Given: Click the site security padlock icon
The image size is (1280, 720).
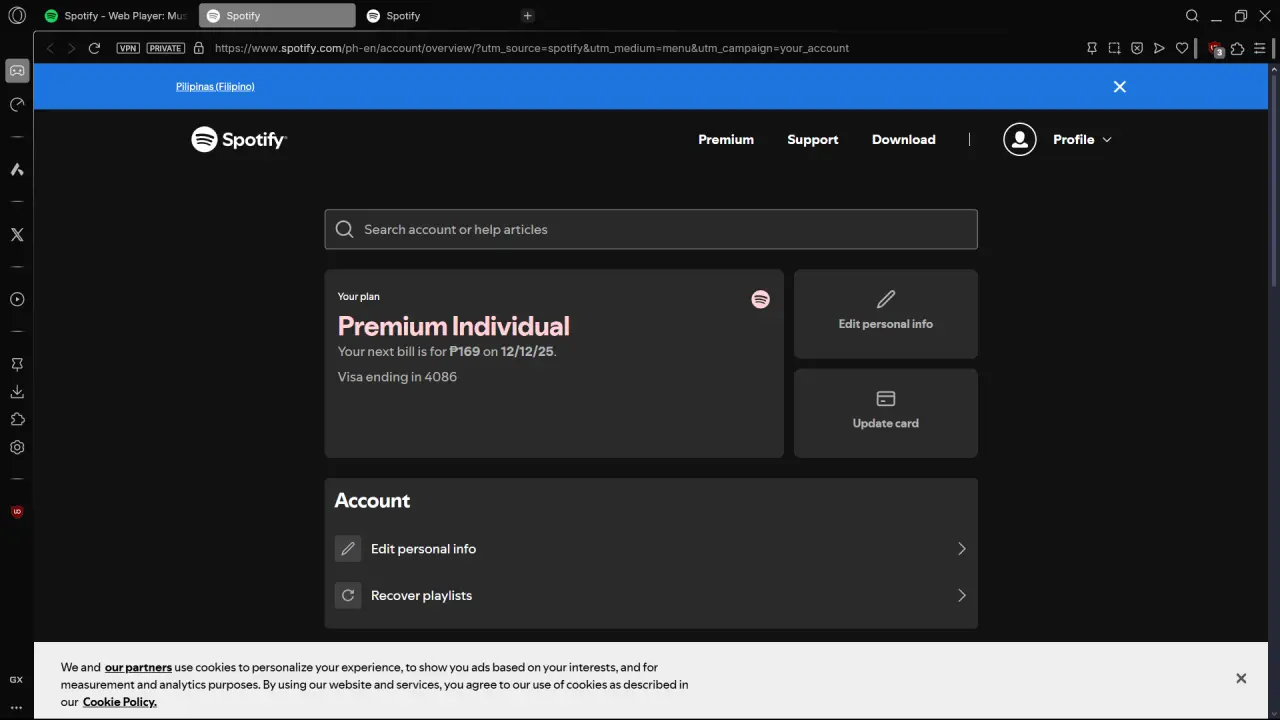Looking at the screenshot, I should point(199,48).
